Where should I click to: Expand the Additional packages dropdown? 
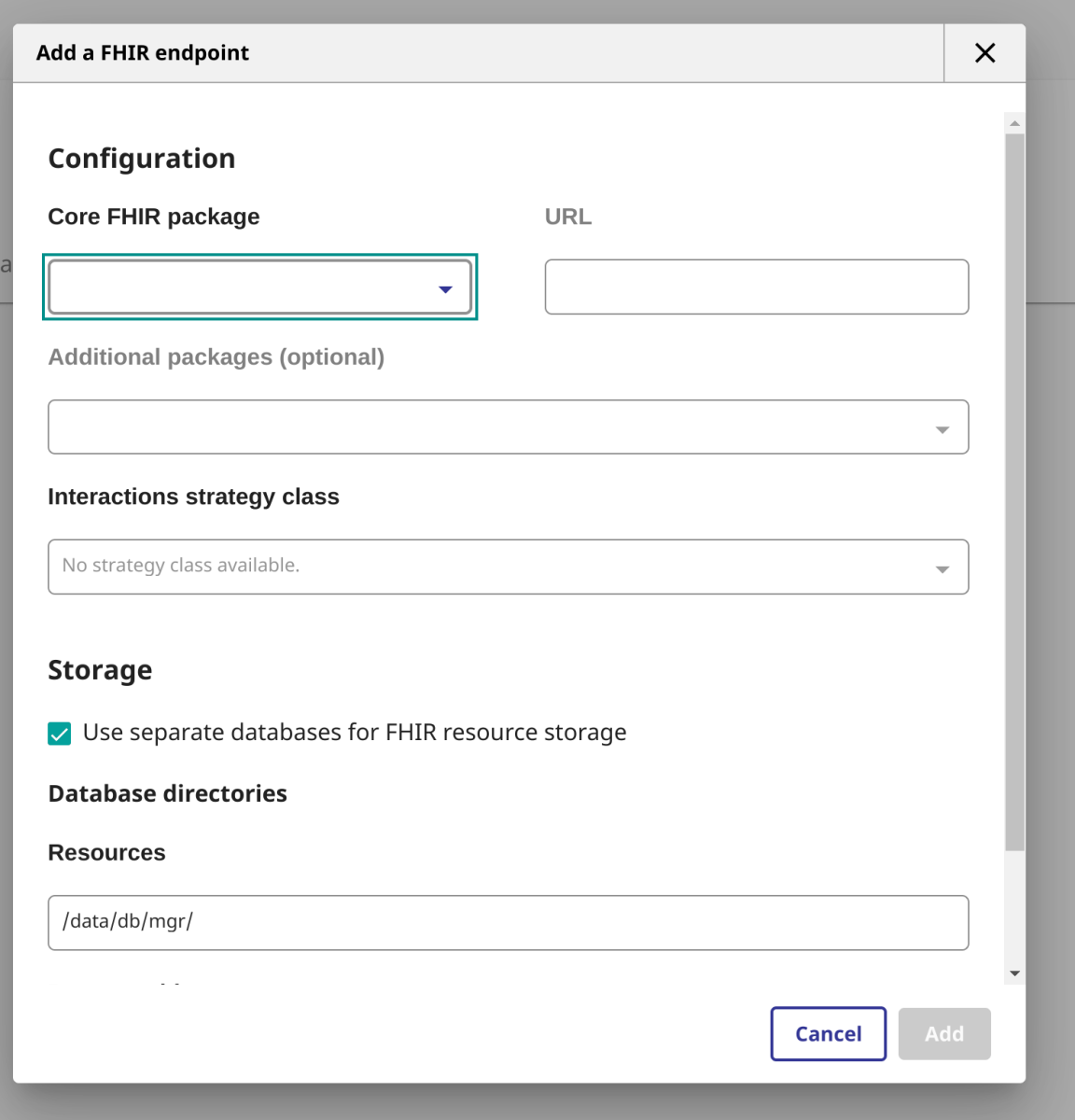coord(509,427)
